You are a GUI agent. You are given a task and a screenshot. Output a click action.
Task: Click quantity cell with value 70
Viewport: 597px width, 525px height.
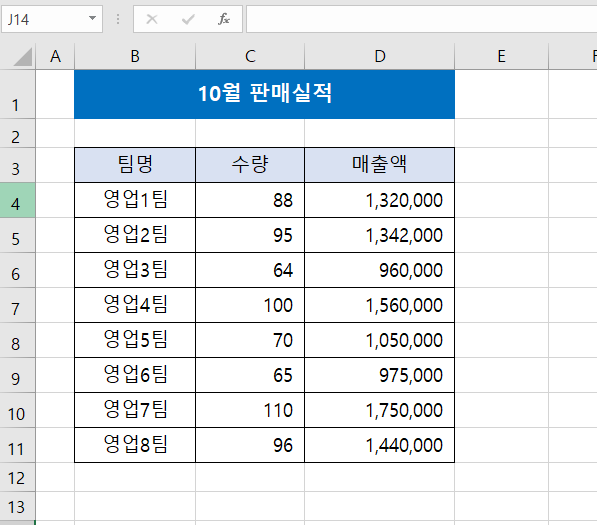pyautogui.click(x=250, y=340)
